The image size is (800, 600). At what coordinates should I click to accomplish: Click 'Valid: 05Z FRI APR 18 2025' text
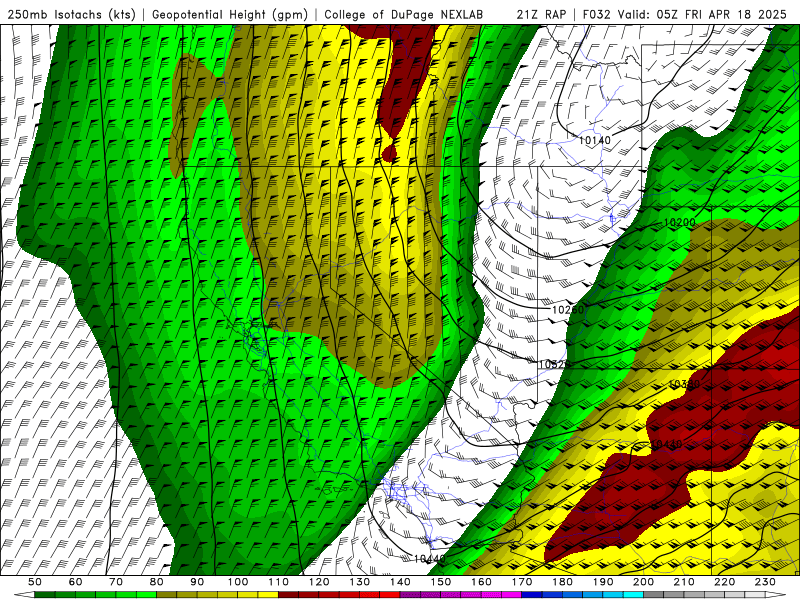click(702, 14)
